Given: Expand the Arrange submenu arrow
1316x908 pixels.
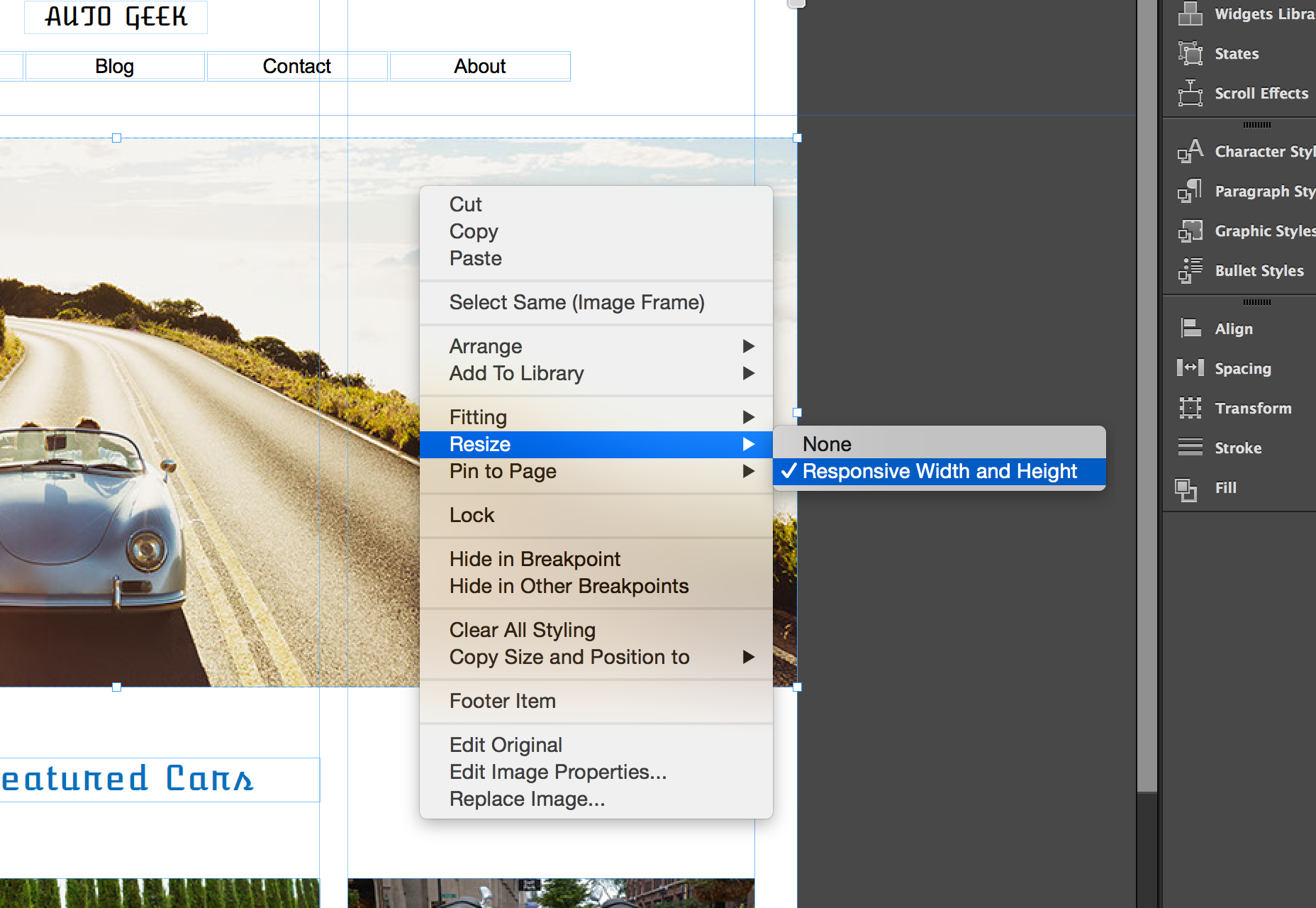Looking at the screenshot, I should point(748,346).
